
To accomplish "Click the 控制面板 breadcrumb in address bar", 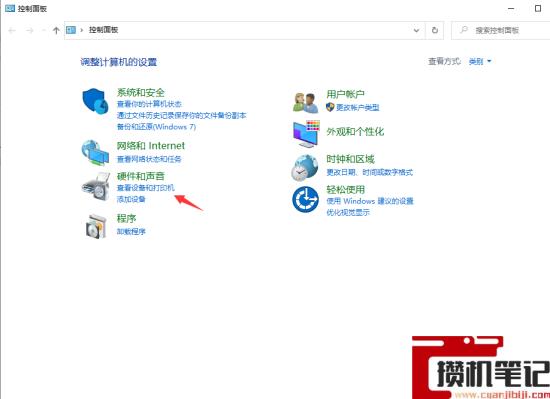I will click(103, 30).
